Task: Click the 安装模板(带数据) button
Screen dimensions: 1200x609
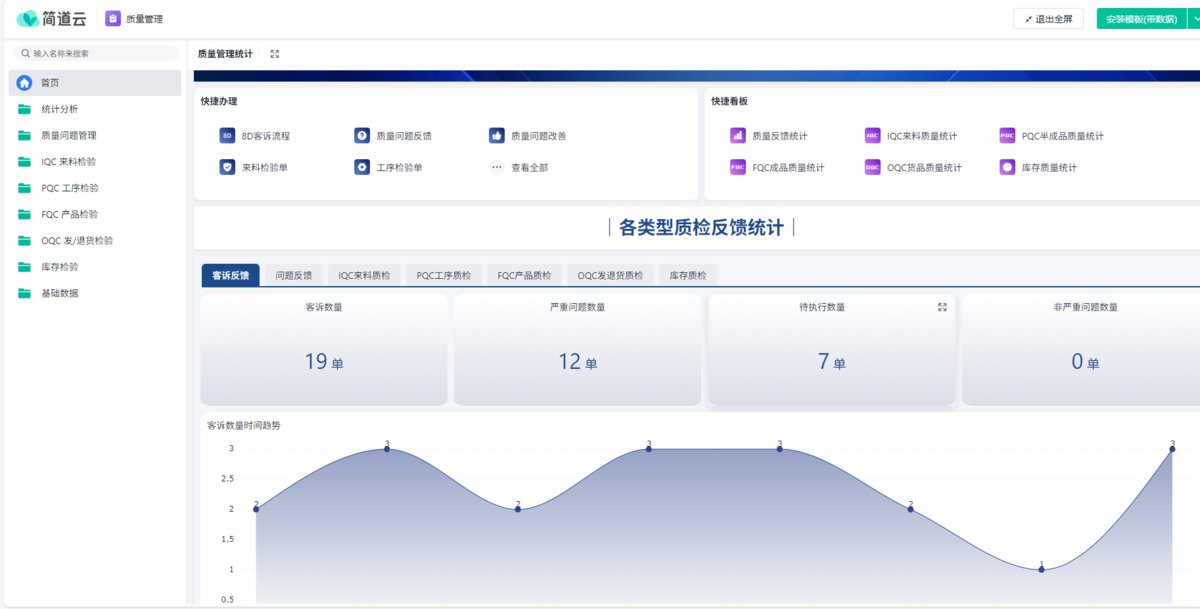Action: click(1141, 19)
